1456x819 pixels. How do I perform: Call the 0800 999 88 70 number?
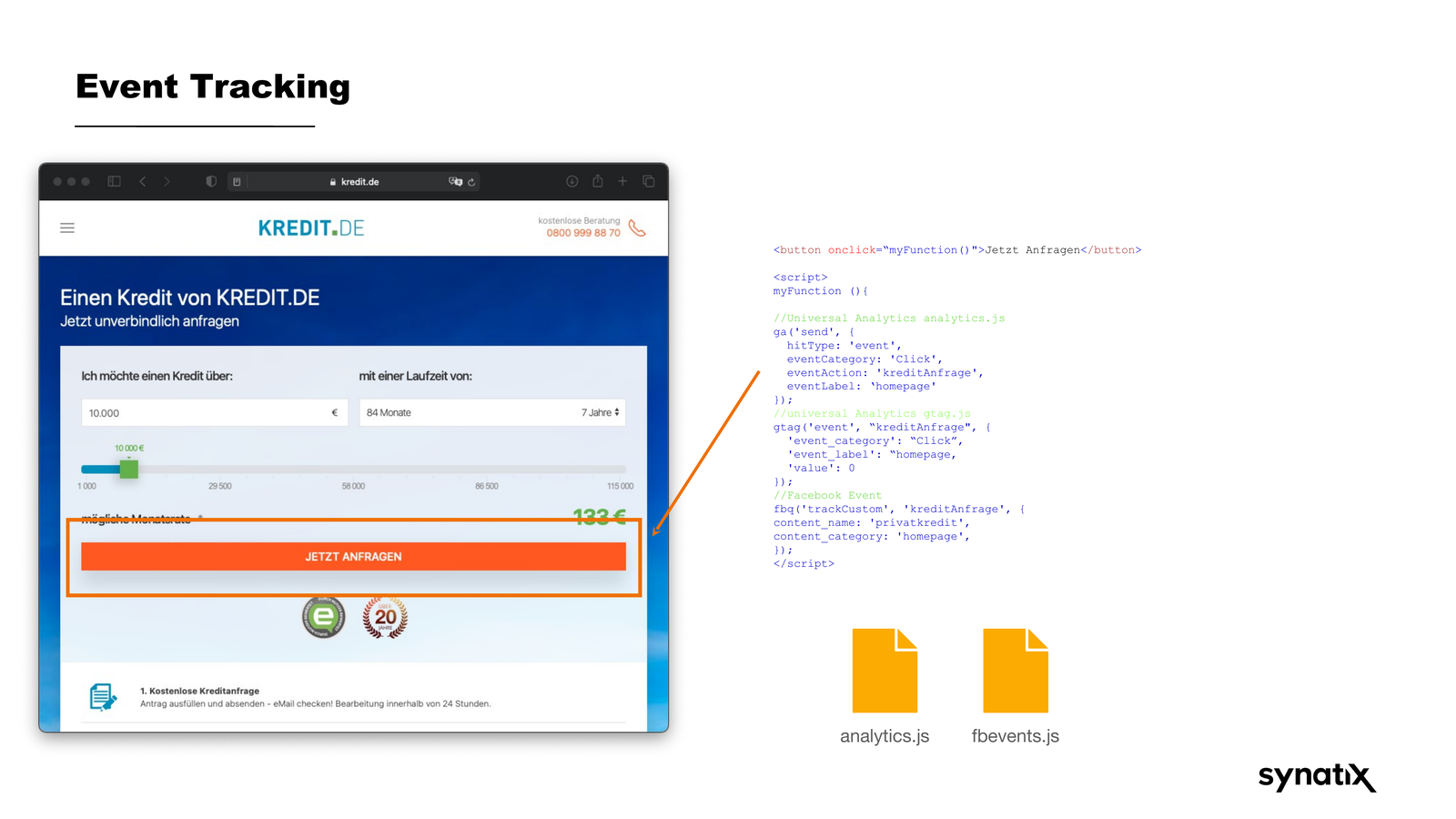[x=583, y=233]
